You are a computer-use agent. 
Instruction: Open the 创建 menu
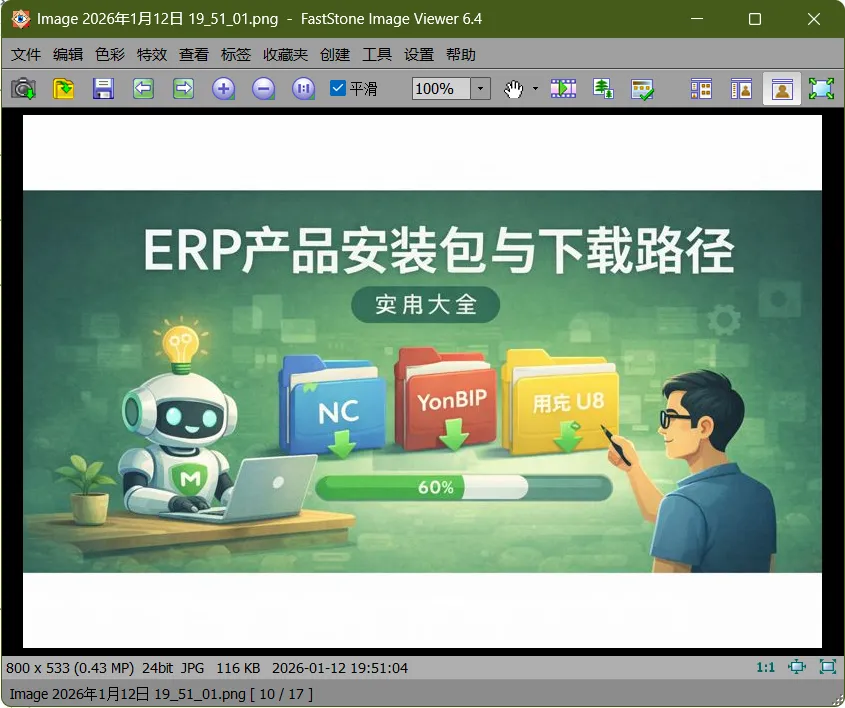pyautogui.click(x=335, y=54)
